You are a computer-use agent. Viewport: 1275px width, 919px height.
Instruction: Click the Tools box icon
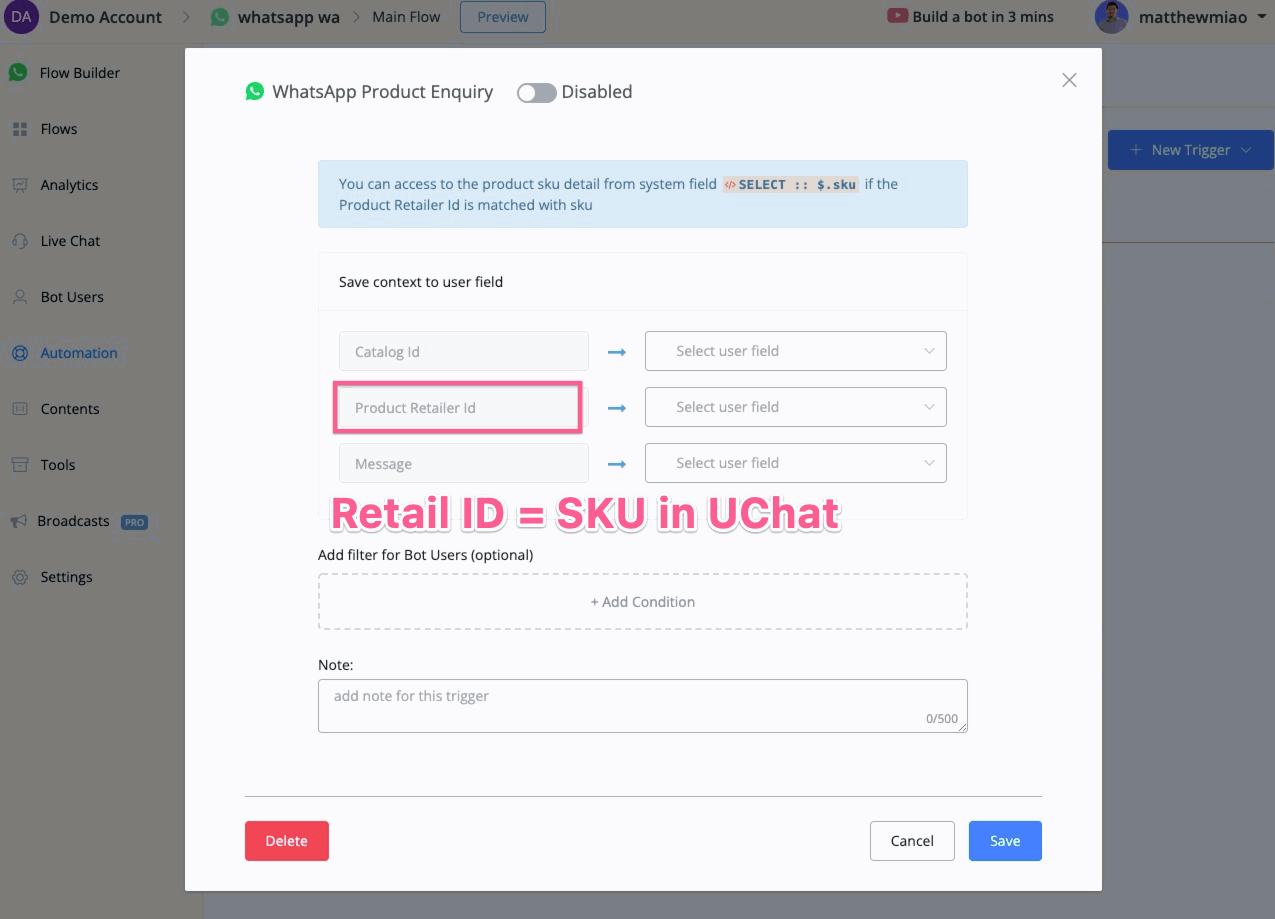[19, 465]
